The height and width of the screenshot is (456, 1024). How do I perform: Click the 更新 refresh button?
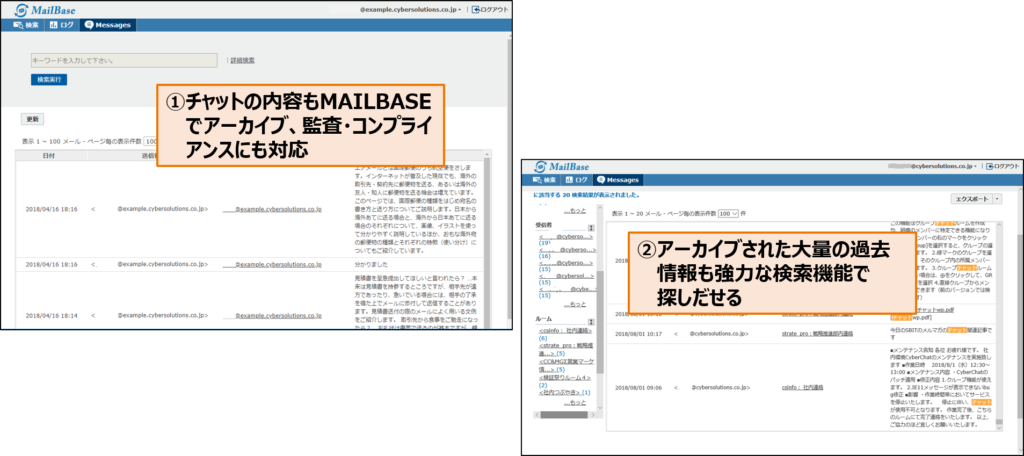[x=33, y=119]
